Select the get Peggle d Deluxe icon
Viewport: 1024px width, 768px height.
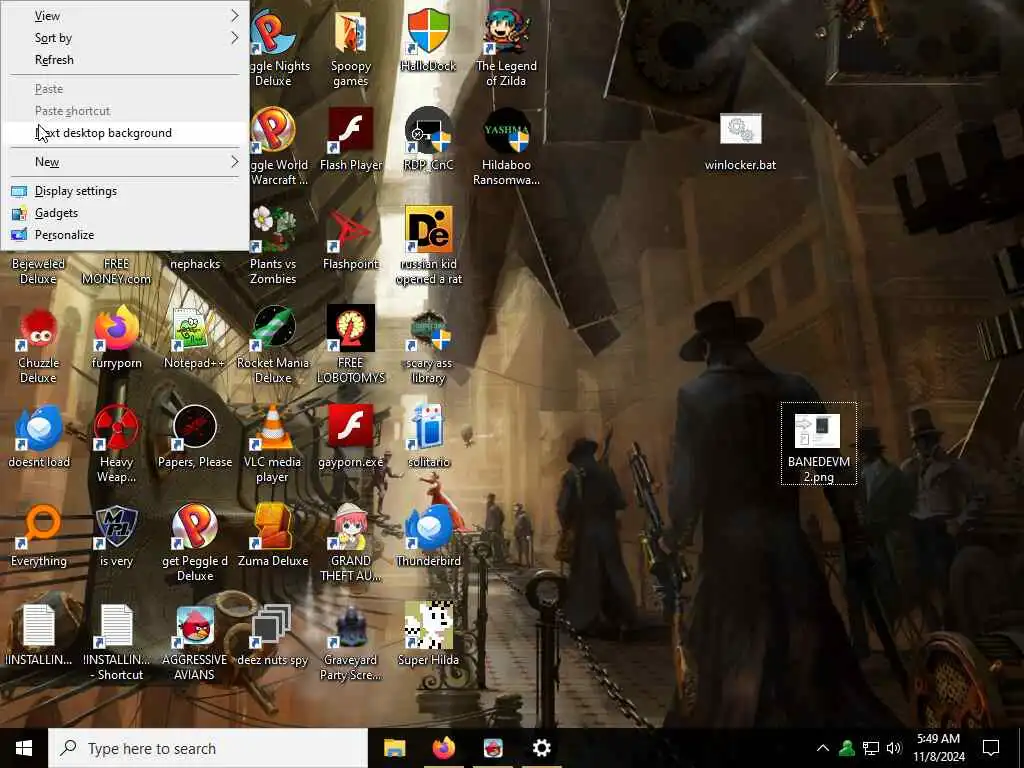coord(195,526)
